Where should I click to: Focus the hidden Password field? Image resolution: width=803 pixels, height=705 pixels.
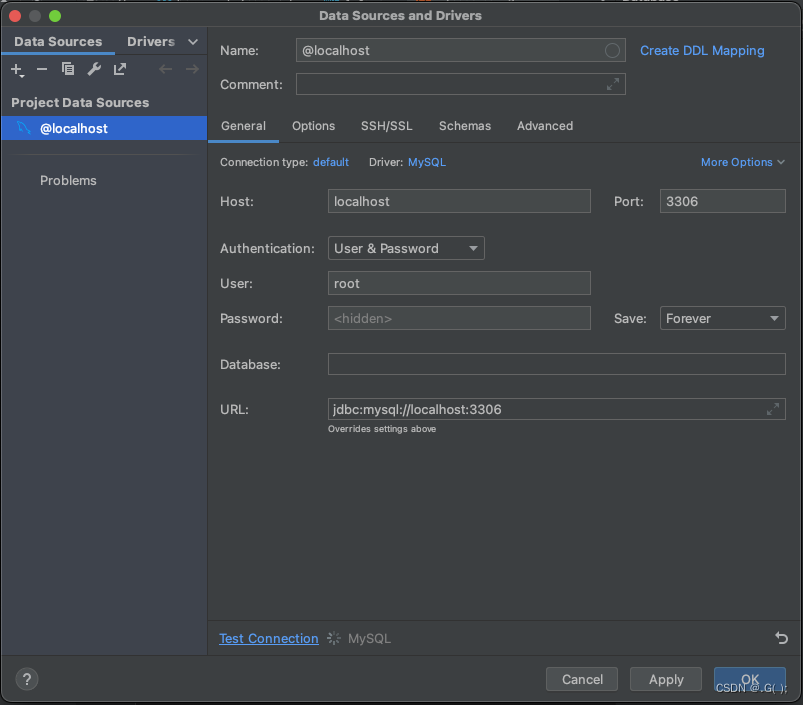[459, 318]
